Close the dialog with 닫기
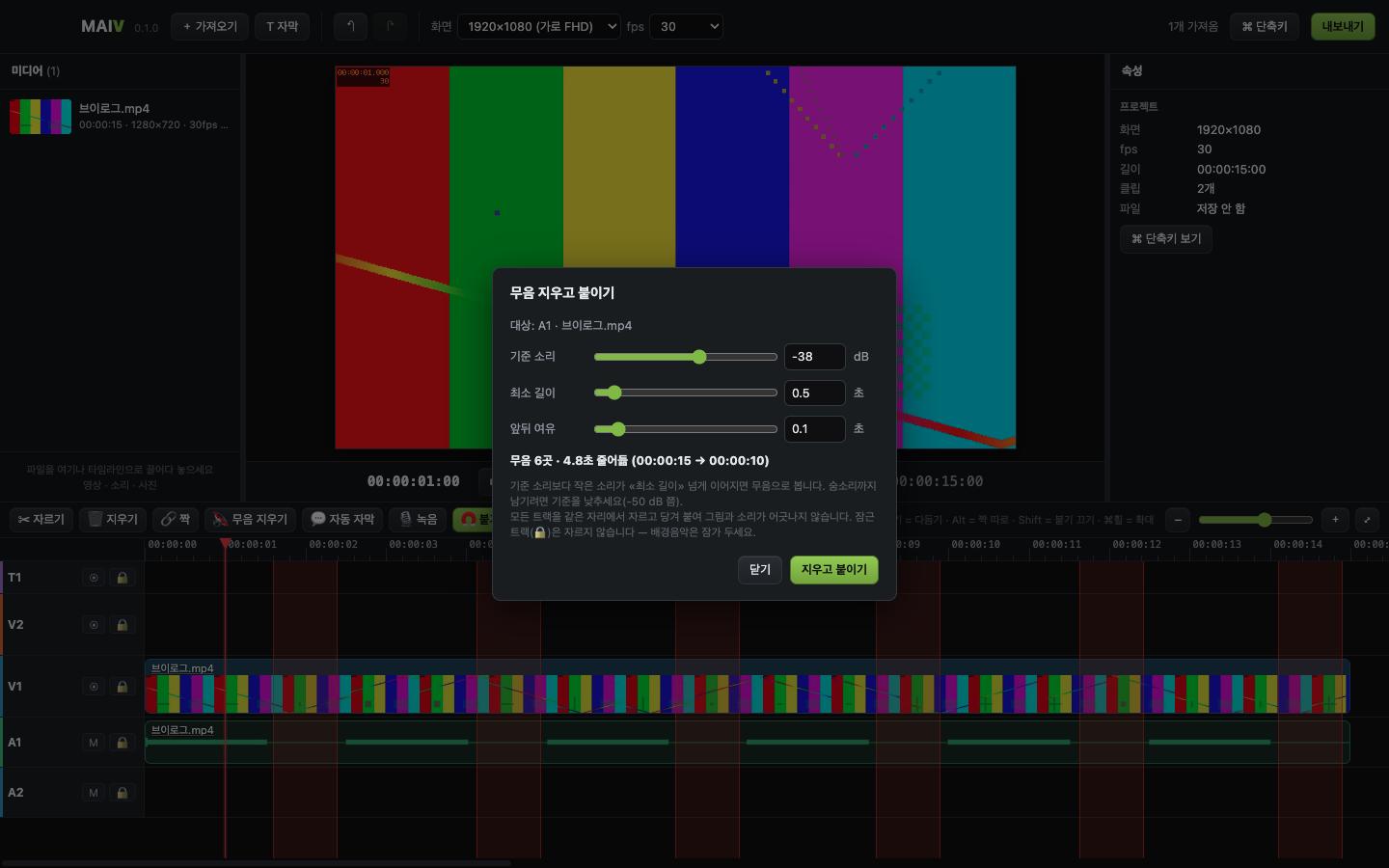 (x=760, y=570)
